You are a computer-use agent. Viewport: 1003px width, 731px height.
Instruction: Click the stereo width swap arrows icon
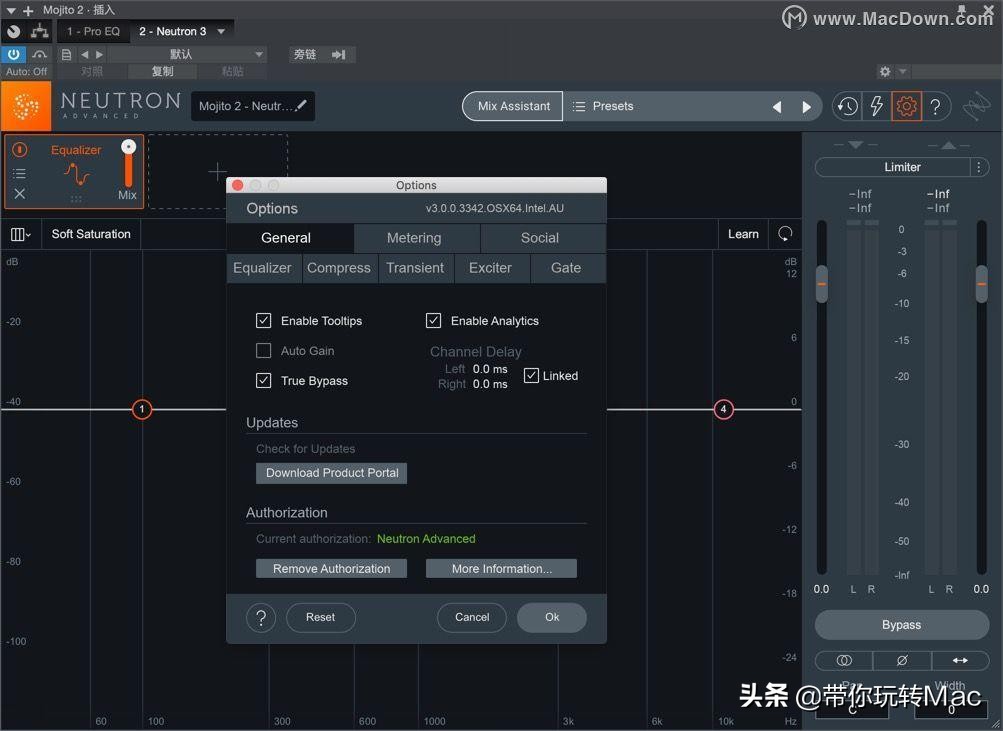(959, 660)
